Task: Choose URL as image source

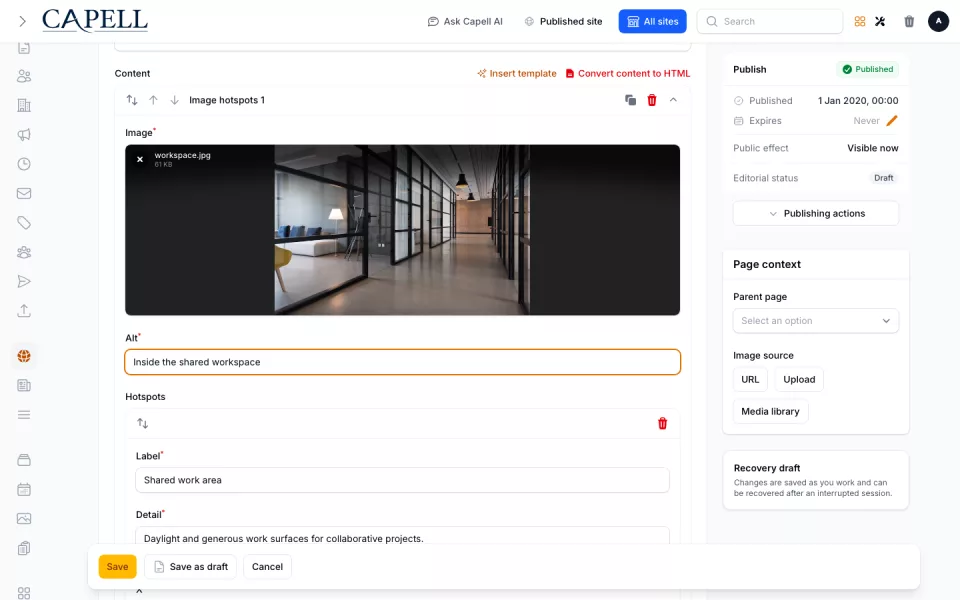Action: tap(750, 380)
